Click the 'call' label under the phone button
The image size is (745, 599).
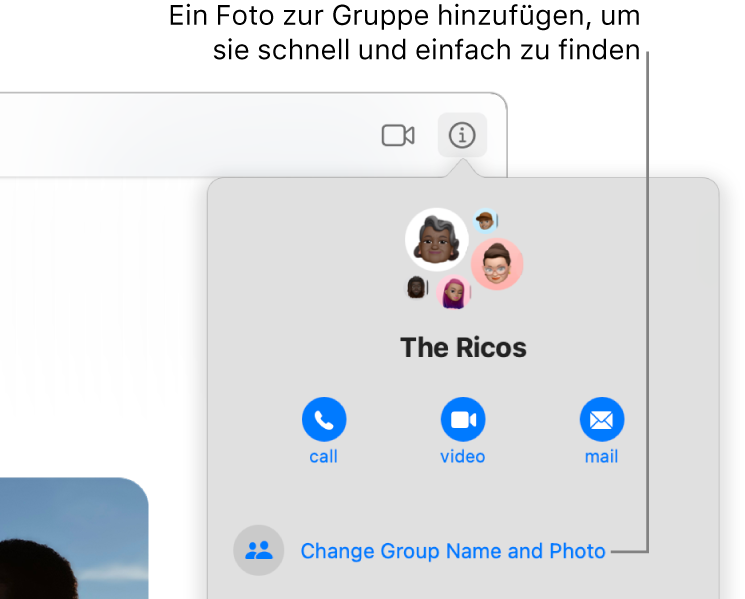[324, 456]
